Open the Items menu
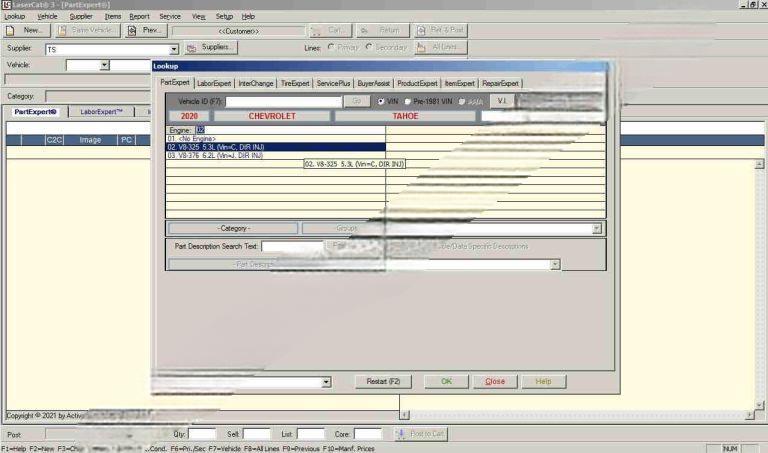This screenshot has width=768, height=453. 113,17
